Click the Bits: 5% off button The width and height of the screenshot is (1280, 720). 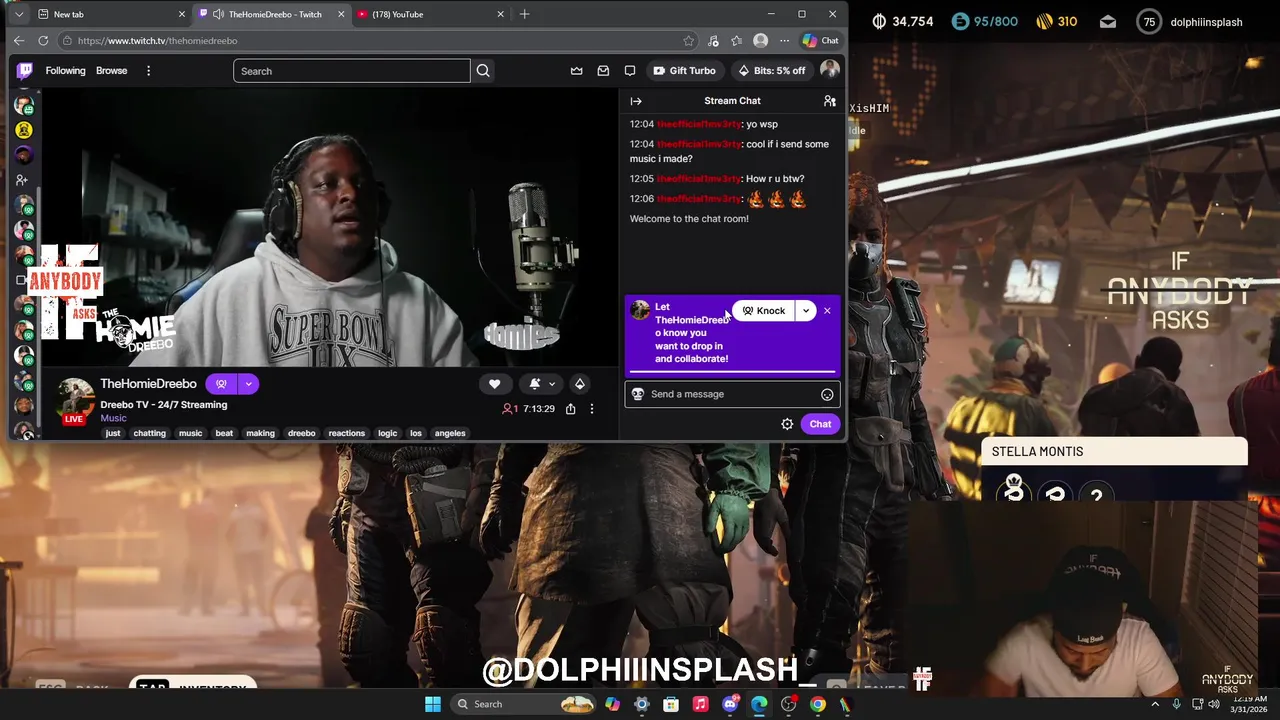[772, 71]
